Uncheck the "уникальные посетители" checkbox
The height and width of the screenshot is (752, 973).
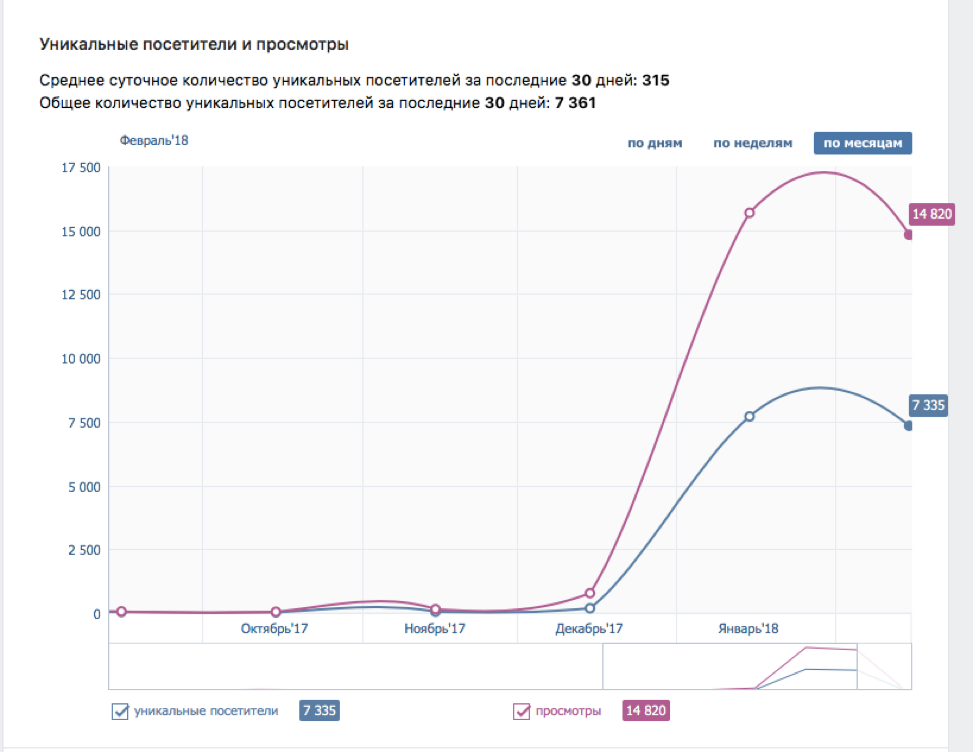click(x=121, y=712)
